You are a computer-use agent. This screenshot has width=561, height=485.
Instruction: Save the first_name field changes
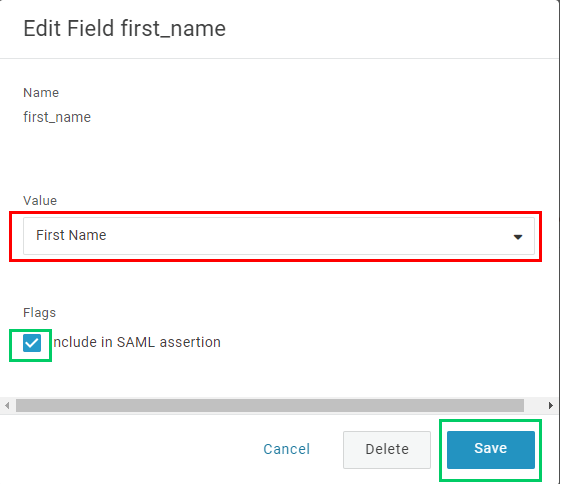pos(491,450)
